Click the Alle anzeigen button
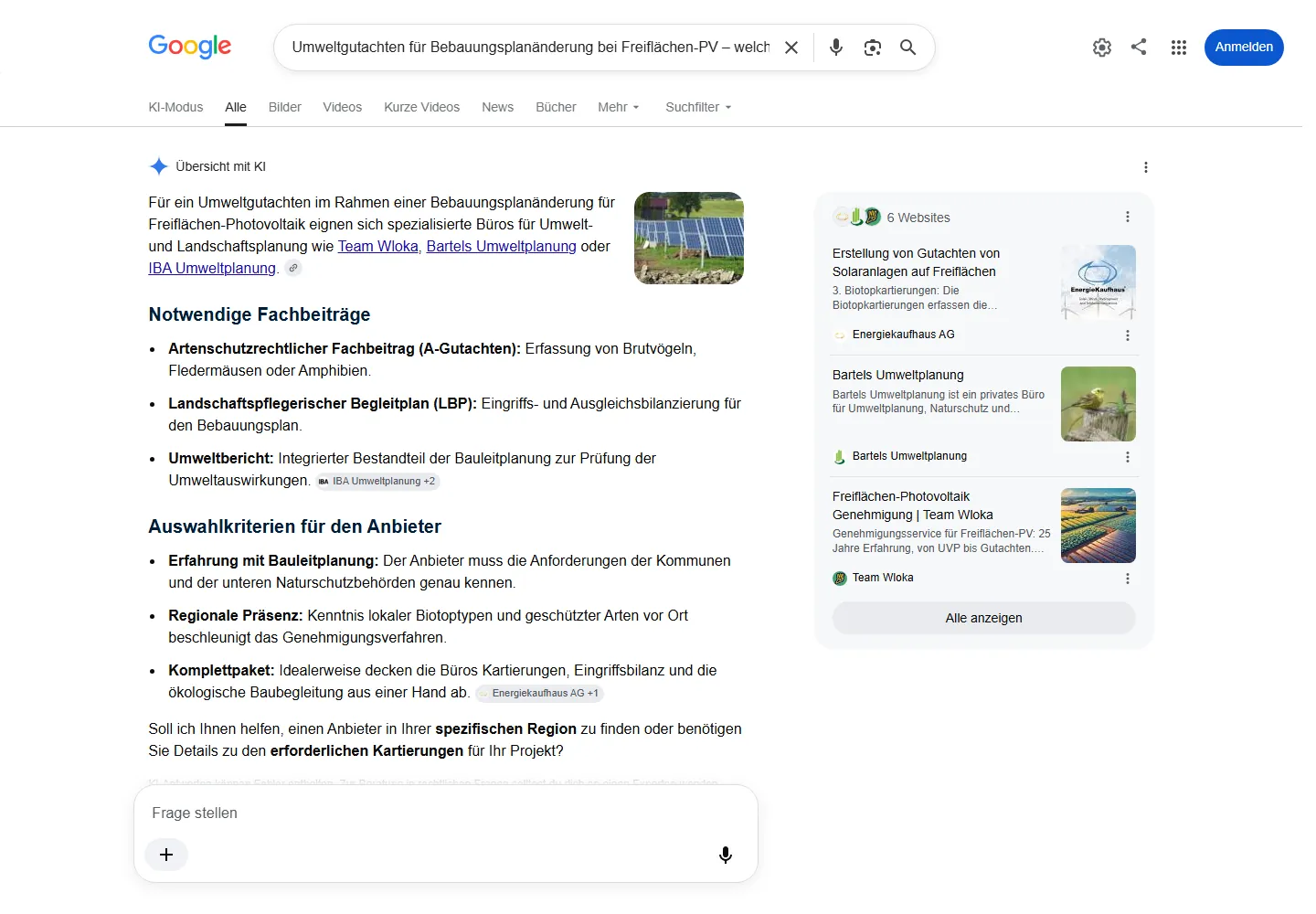1316x914 pixels. (x=984, y=618)
